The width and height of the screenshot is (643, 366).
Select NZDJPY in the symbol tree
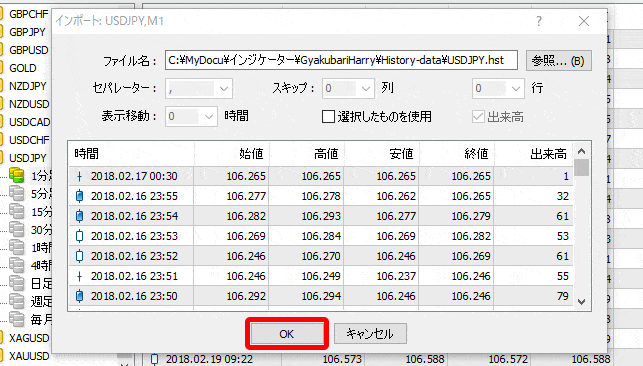coord(28,86)
